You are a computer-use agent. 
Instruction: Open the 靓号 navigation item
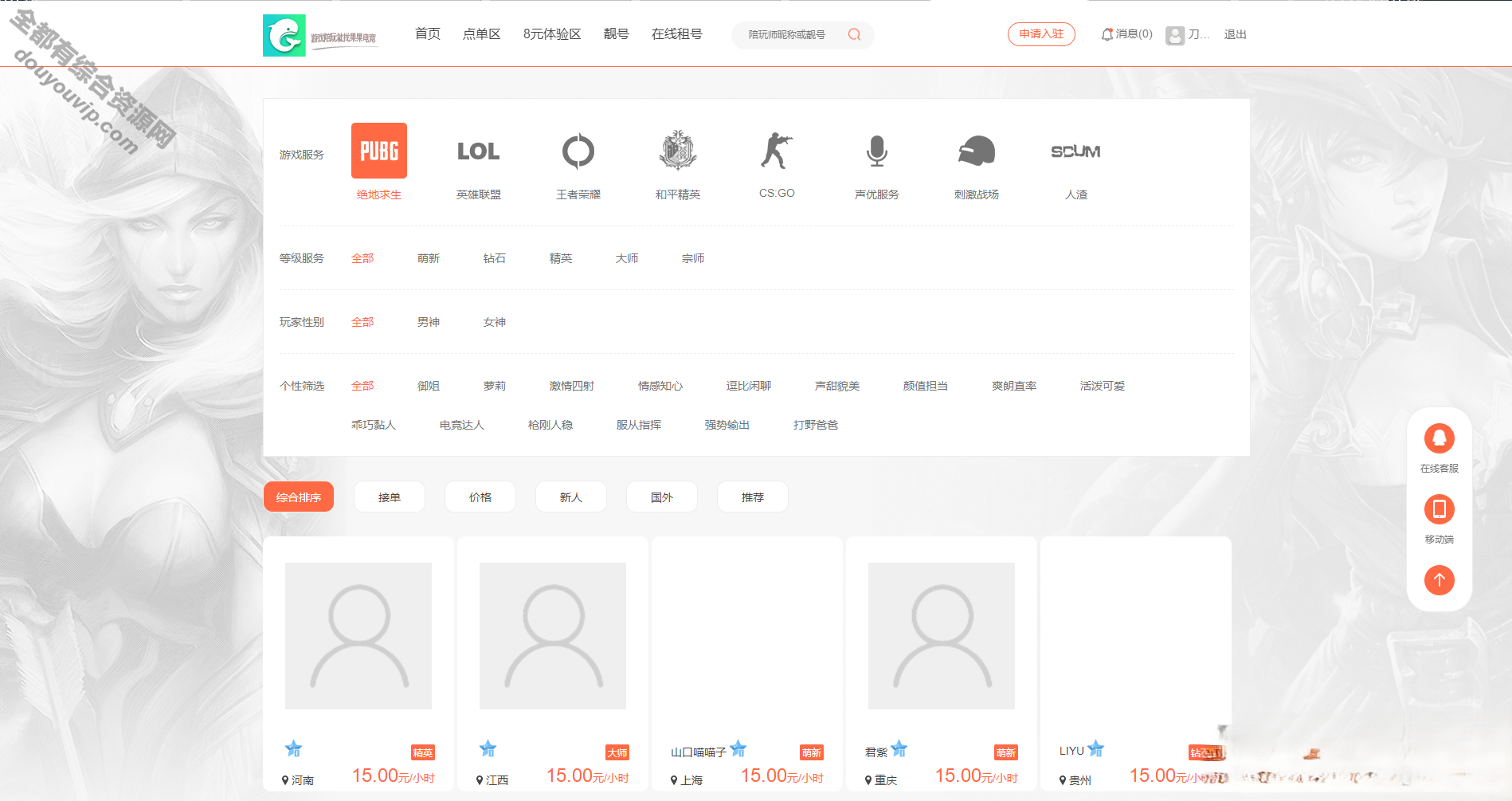click(617, 34)
